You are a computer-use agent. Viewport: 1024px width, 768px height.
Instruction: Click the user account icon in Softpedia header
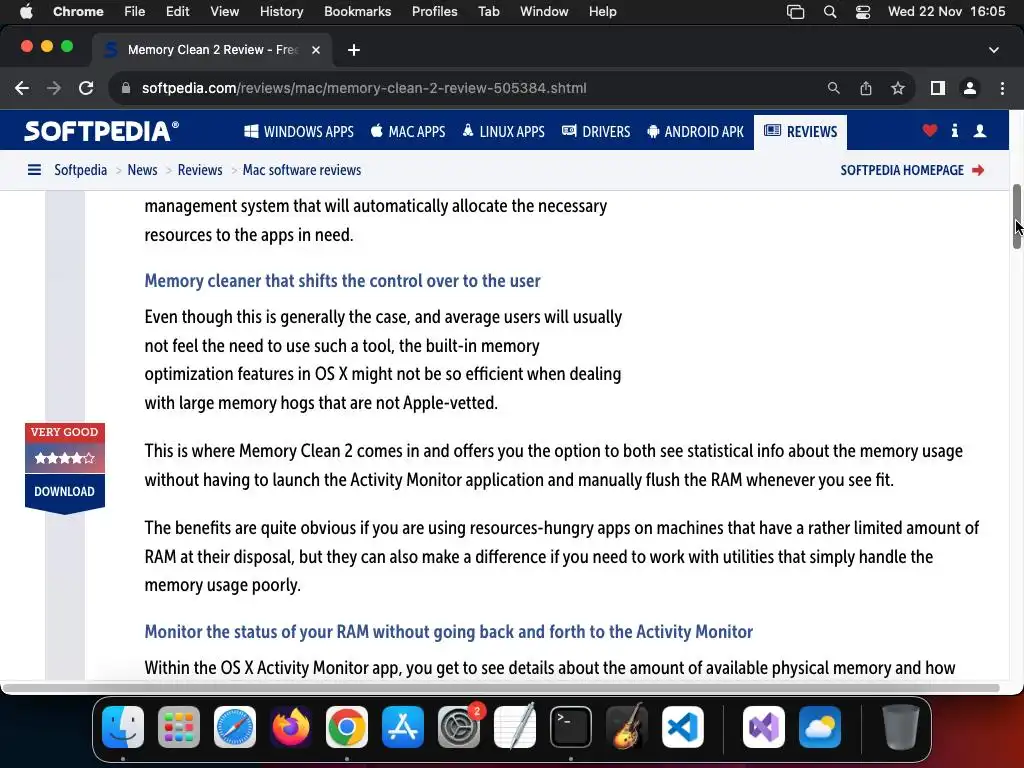[980, 131]
